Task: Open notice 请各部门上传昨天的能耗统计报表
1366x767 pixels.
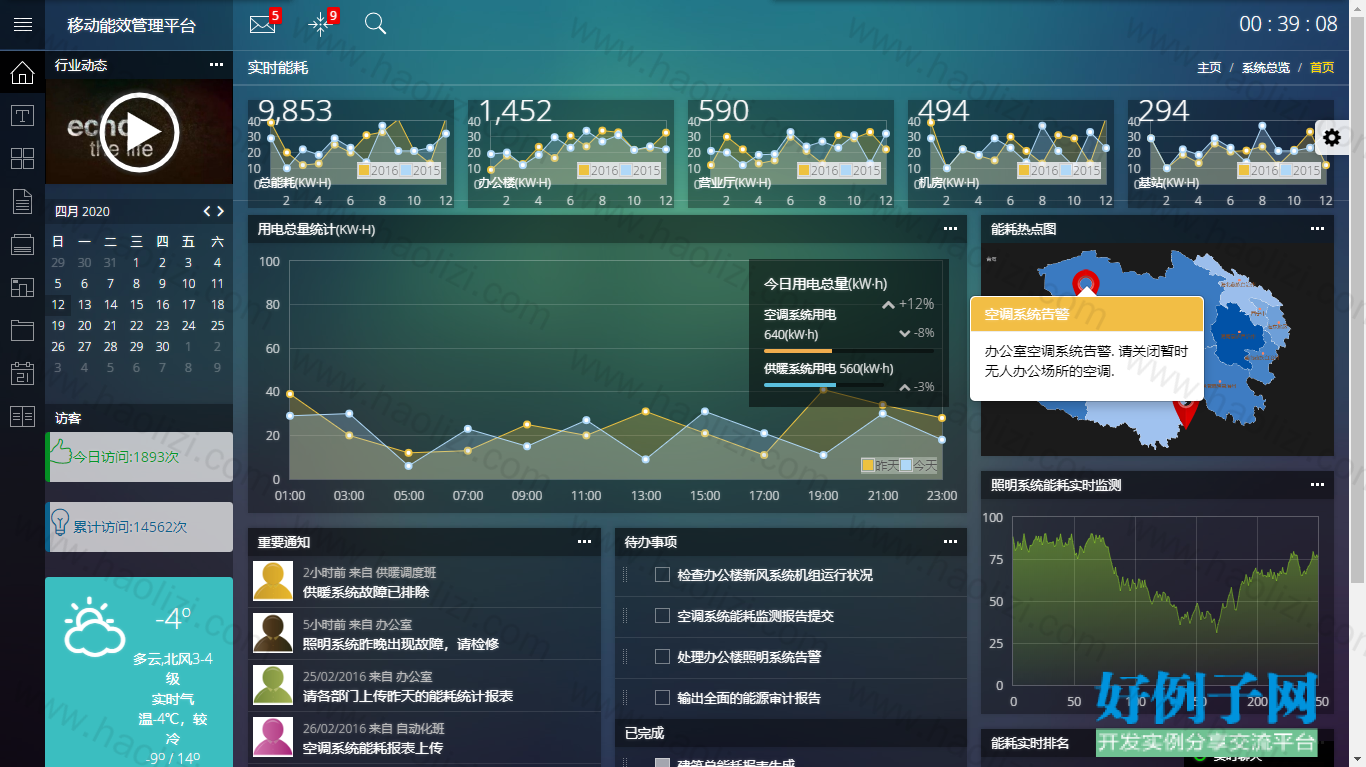Action: (x=408, y=696)
